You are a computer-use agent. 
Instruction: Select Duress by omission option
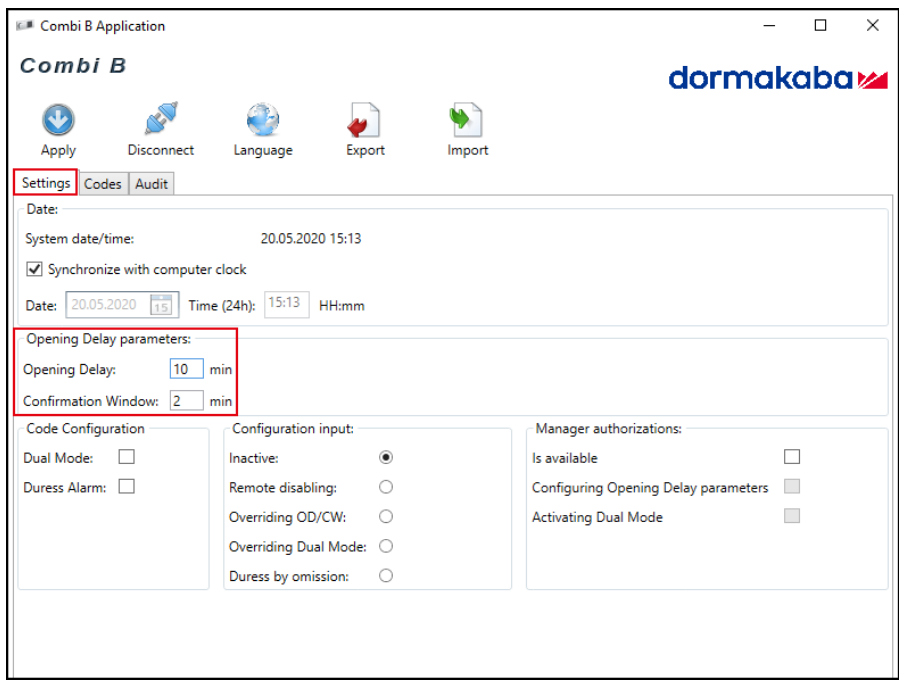pos(386,576)
